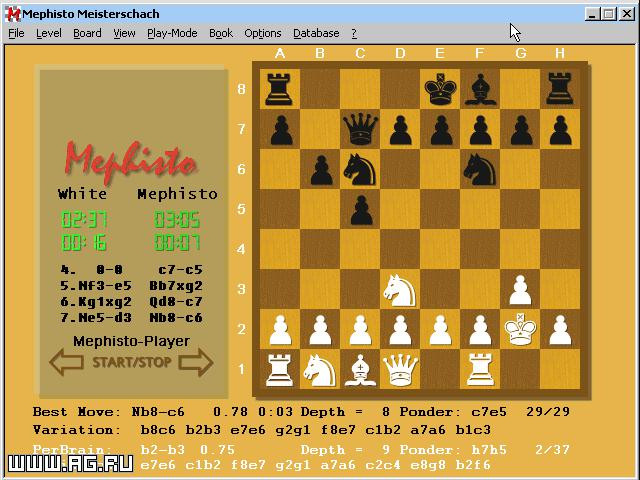Click the move '6.Kg1xg2' in move list
Screen dimensions: 640x480
point(96,302)
